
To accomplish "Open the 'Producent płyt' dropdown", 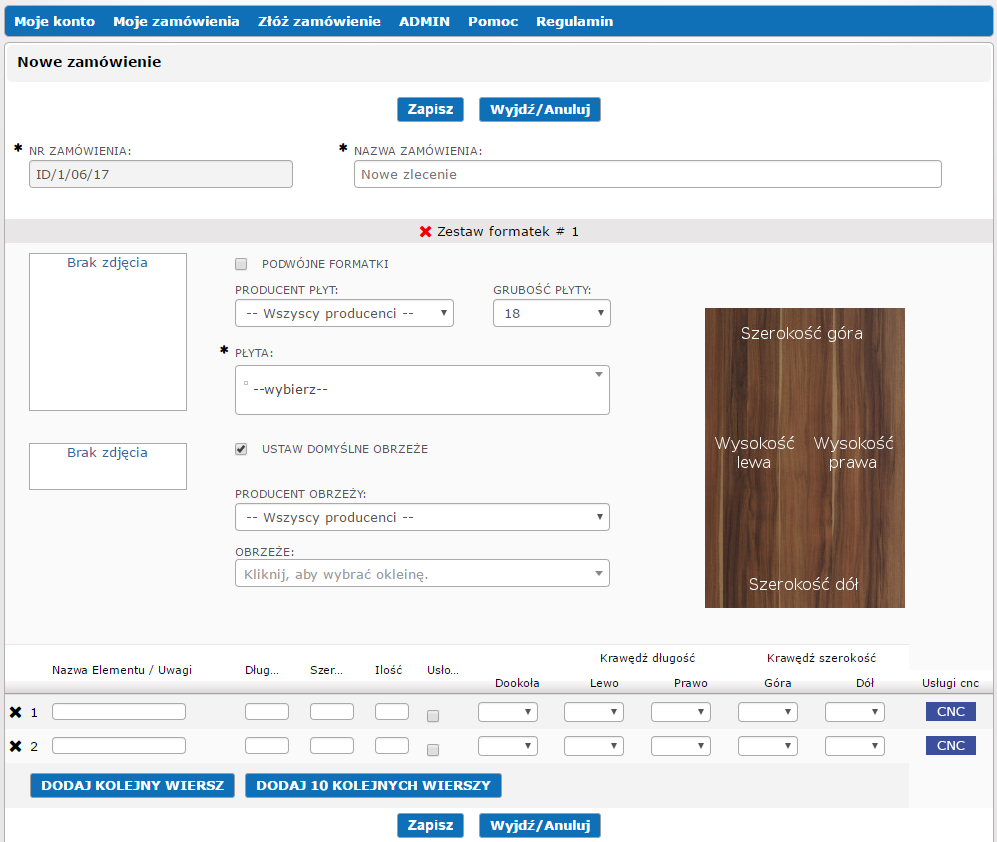I will 344,314.
